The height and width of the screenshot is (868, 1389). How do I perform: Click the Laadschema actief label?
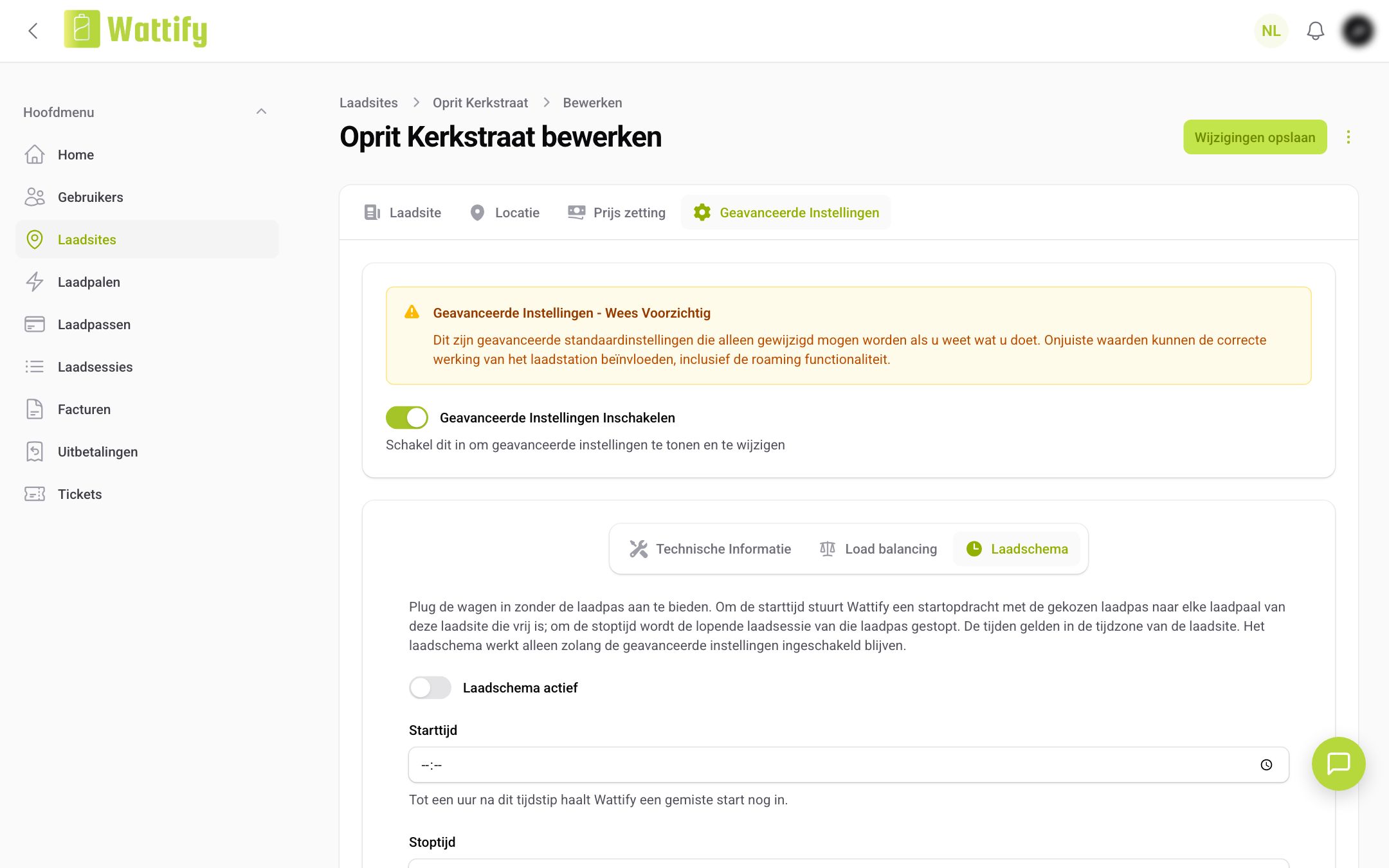click(520, 688)
